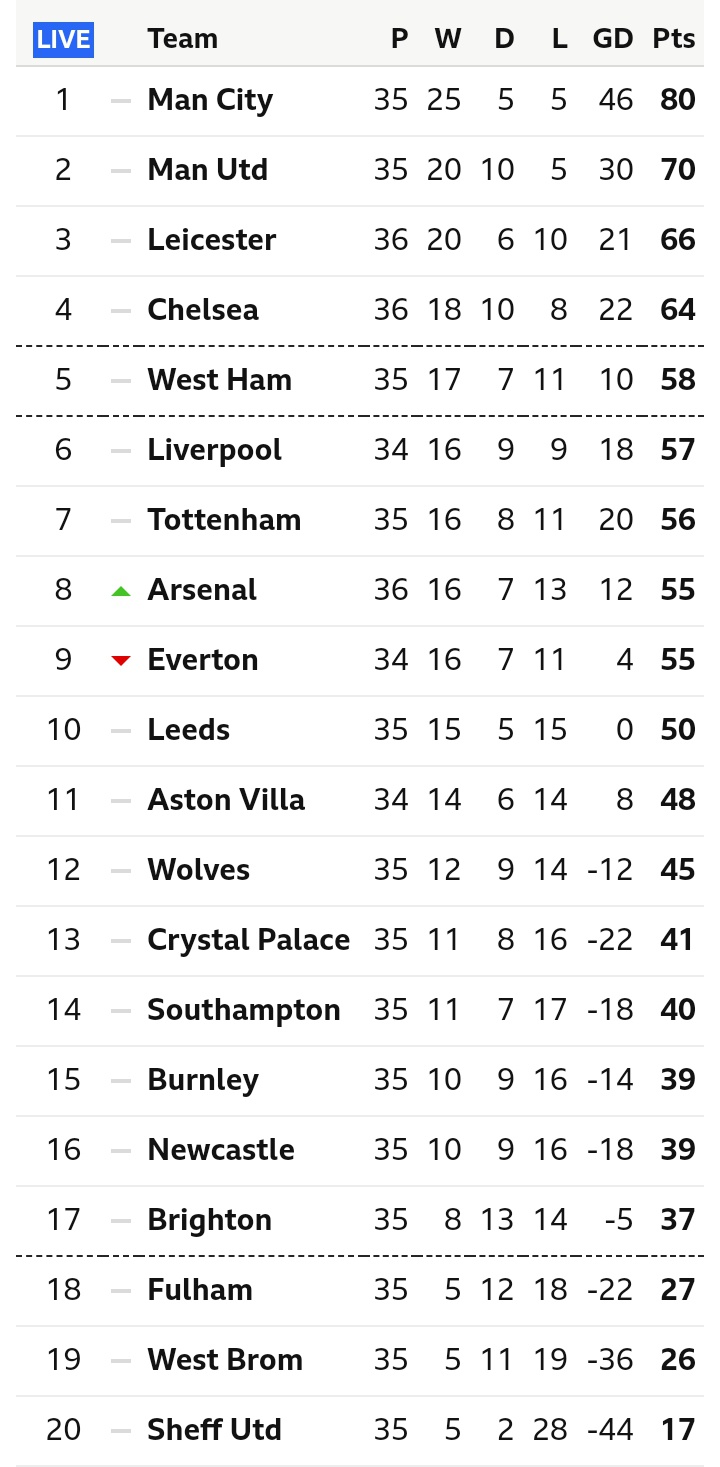The image size is (720, 1467).
Task: Select the GD column header
Action: point(613,39)
